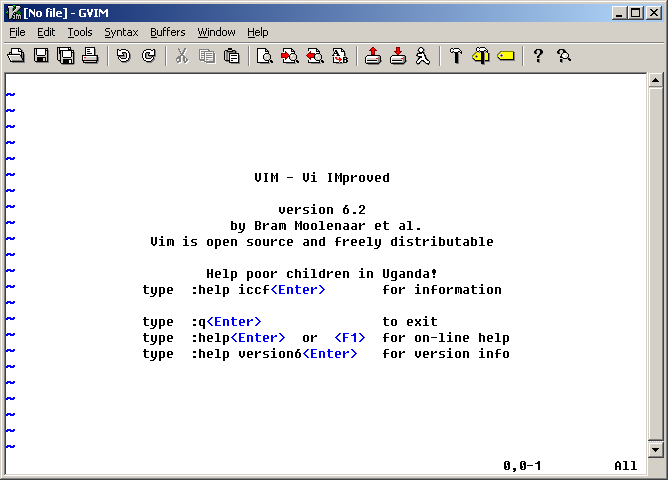Minimize the GVIM window
Image resolution: width=668 pixels, height=480 pixels.
(619, 13)
